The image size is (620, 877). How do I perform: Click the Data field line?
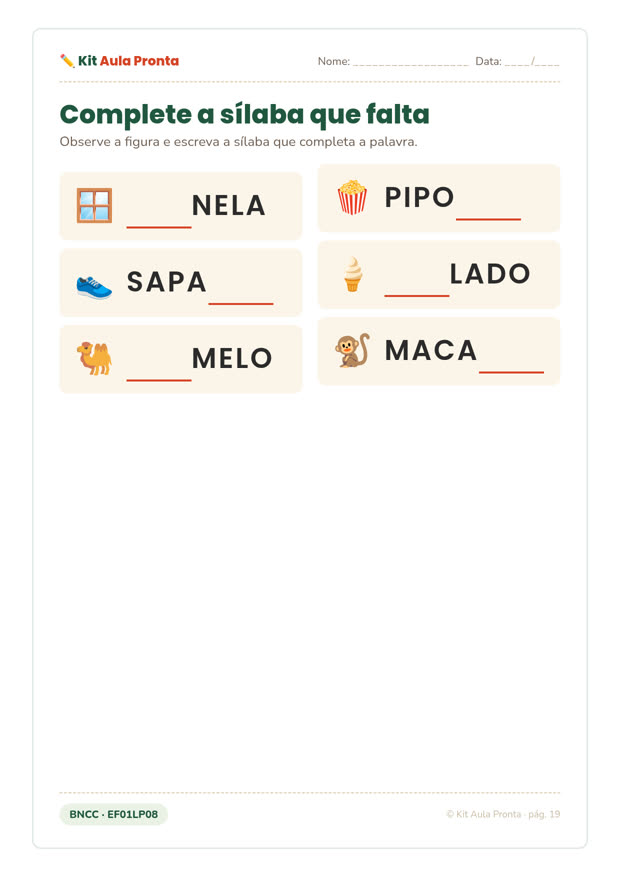pos(532,63)
